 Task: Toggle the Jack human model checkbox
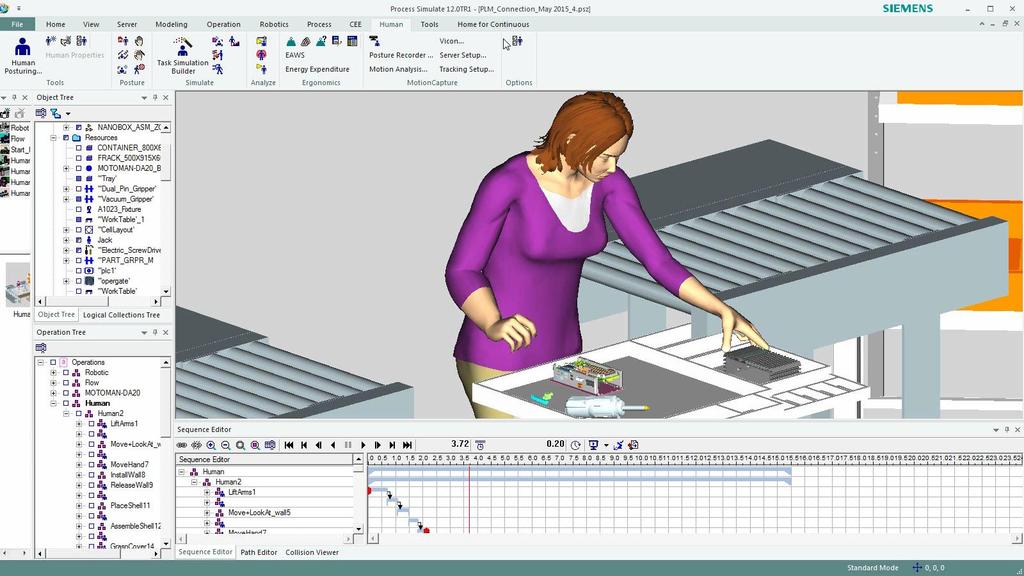pos(78,240)
